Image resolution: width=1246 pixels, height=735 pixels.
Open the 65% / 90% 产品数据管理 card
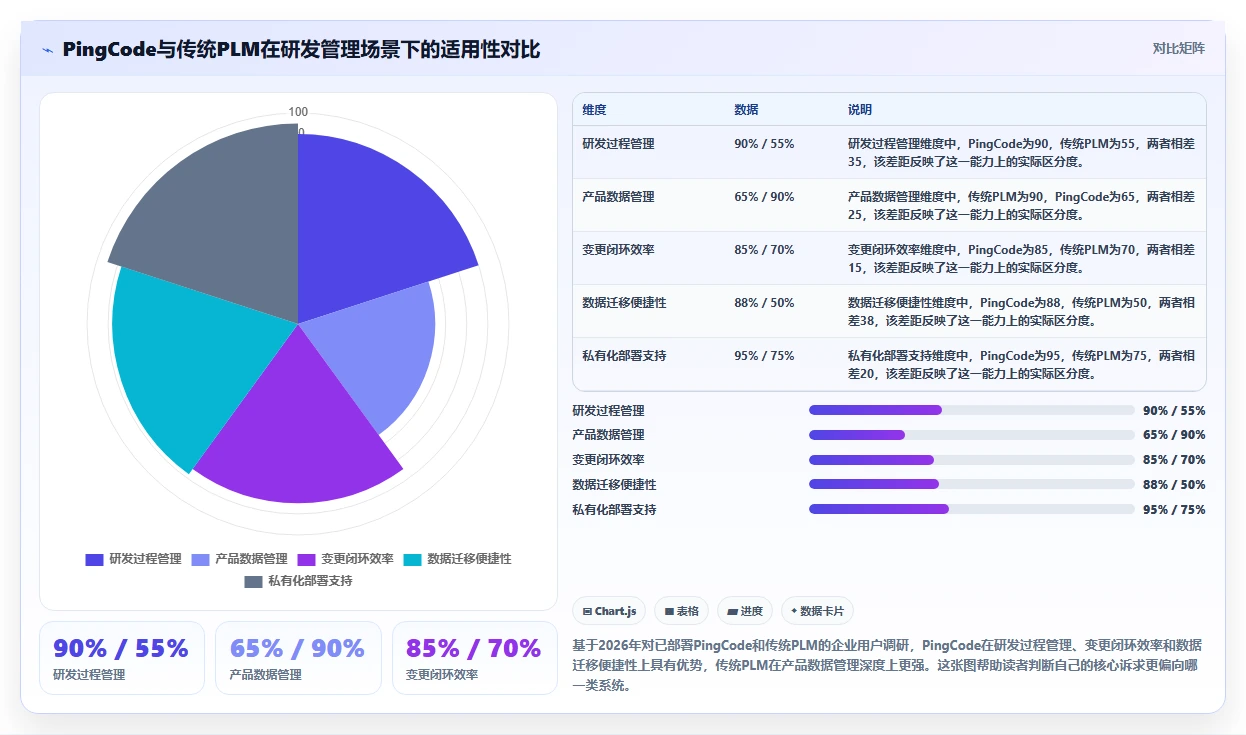pos(298,658)
